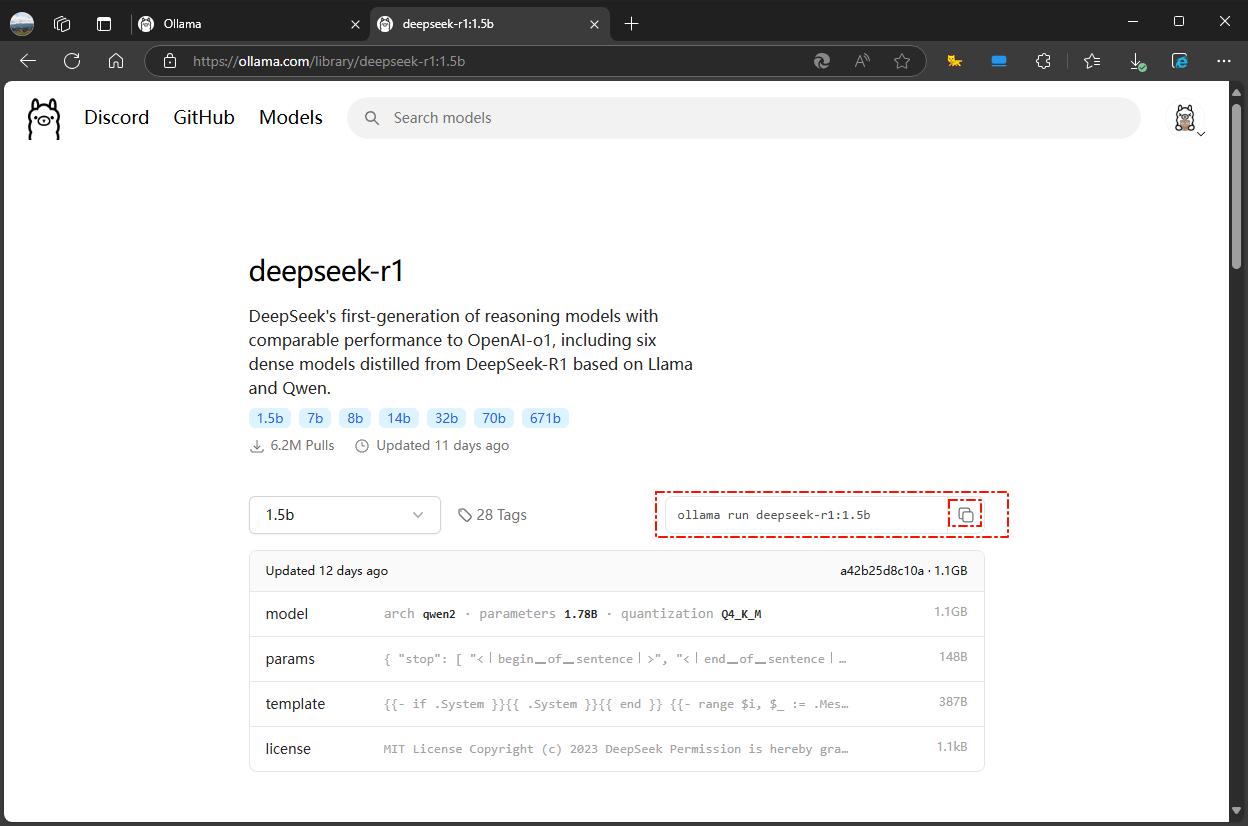Image resolution: width=1248 pixels, height=826 pixels.
Task: Open browser Extensions puzzle icon
Action: tap(1043, 61)
